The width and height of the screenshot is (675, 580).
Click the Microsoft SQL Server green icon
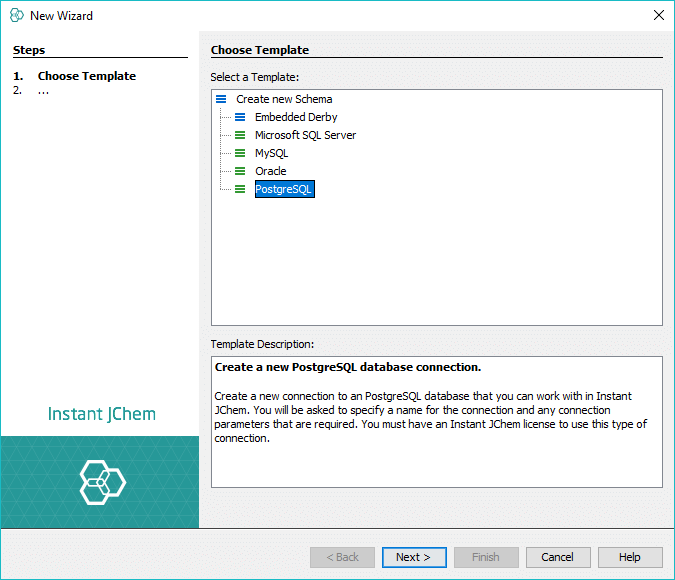240,135
